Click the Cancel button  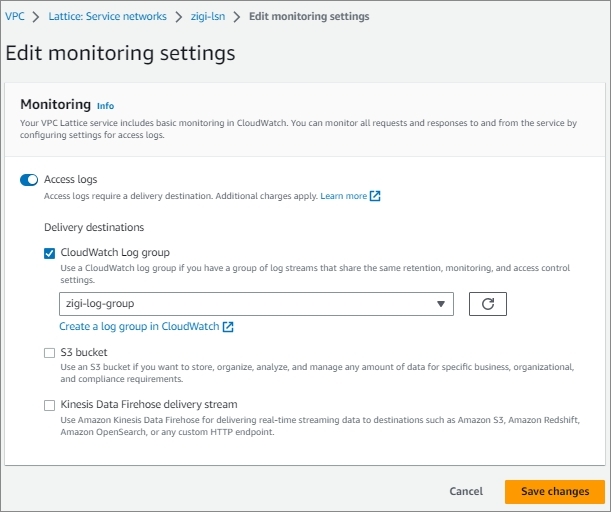click(x=466, y=491)
